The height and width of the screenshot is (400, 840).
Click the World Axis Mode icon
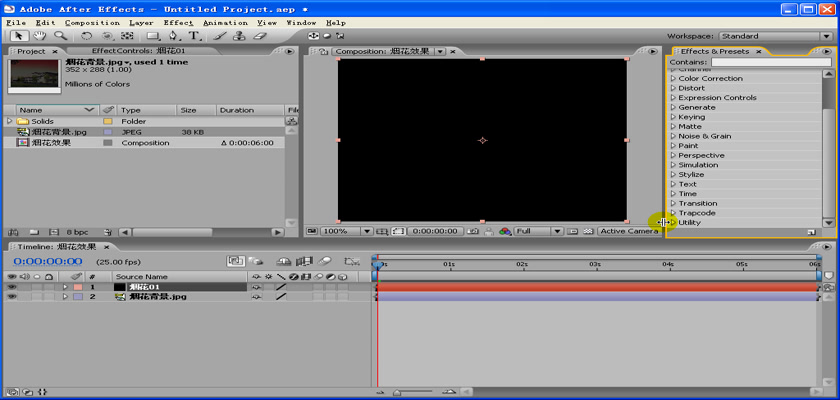point(327,36)
